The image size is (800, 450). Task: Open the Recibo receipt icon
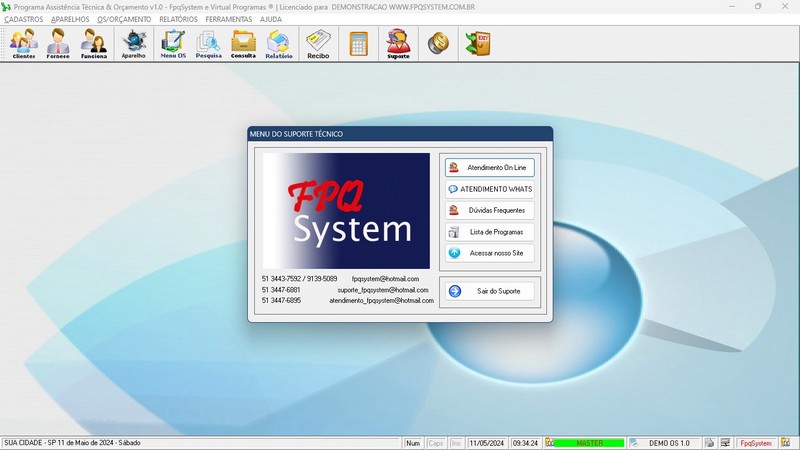point(318,44)
